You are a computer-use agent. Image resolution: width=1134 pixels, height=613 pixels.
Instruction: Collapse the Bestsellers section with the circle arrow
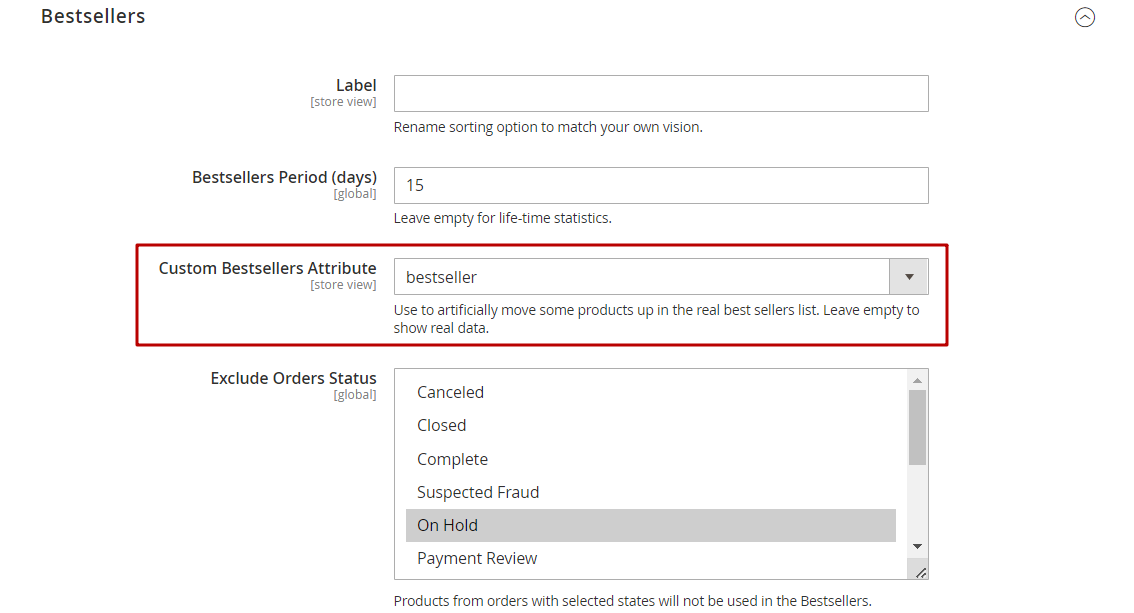(x=1084, y=17)
